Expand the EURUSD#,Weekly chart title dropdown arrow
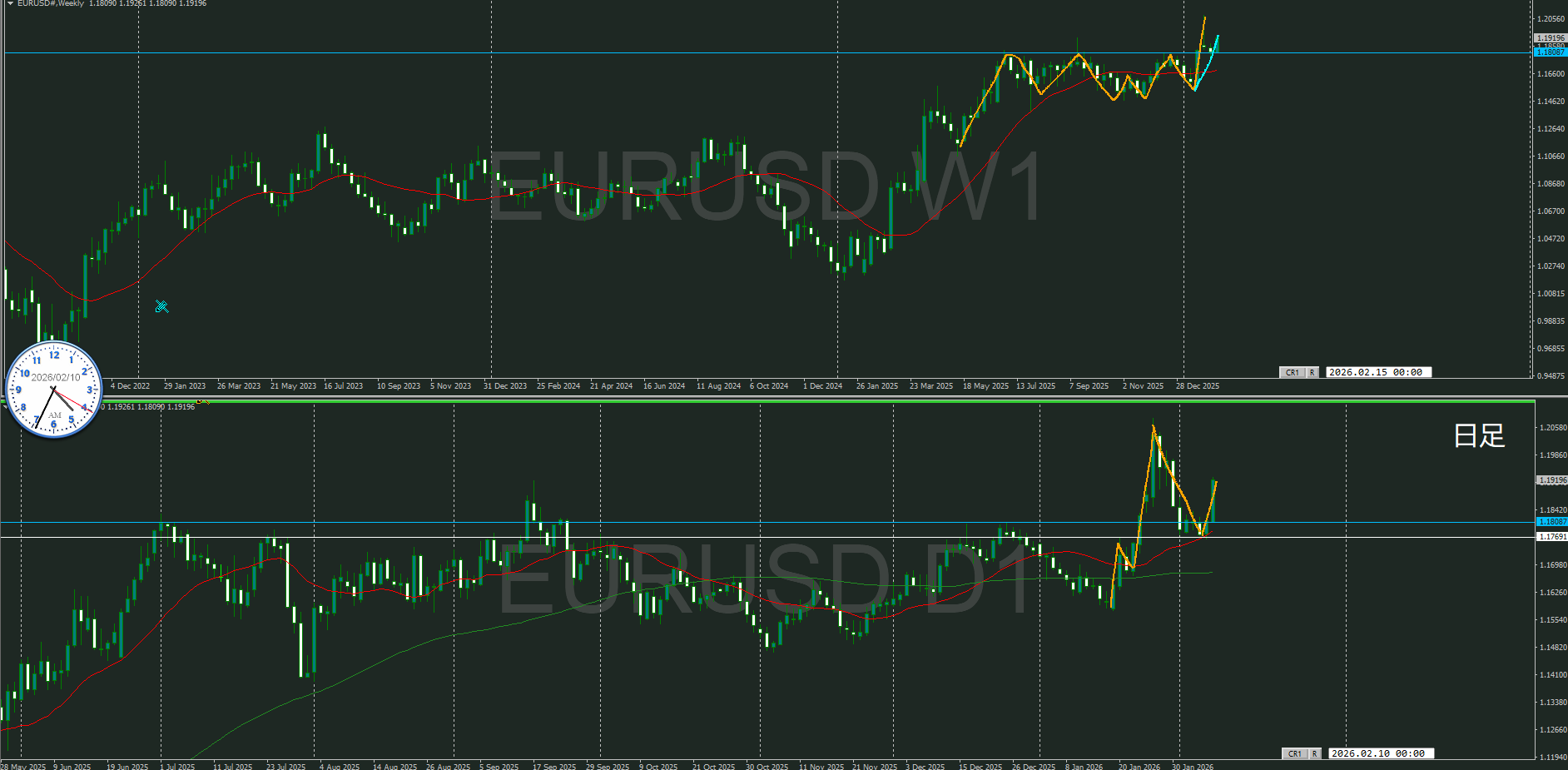Screen dimensions: 1568x770 [x=10, y=3]
